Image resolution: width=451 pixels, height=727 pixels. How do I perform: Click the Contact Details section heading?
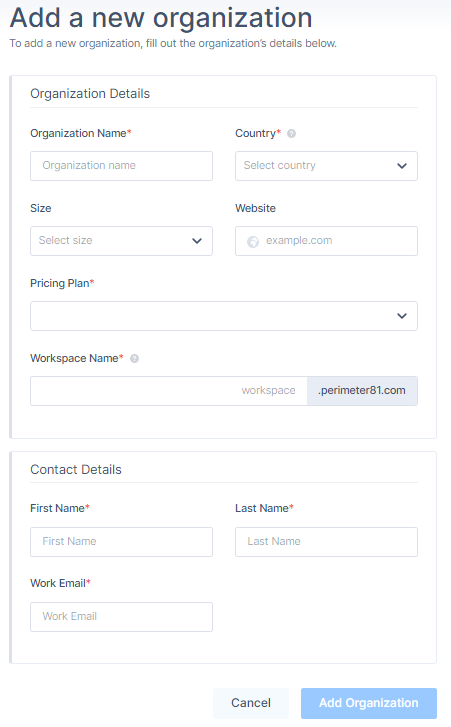(76, 470)
